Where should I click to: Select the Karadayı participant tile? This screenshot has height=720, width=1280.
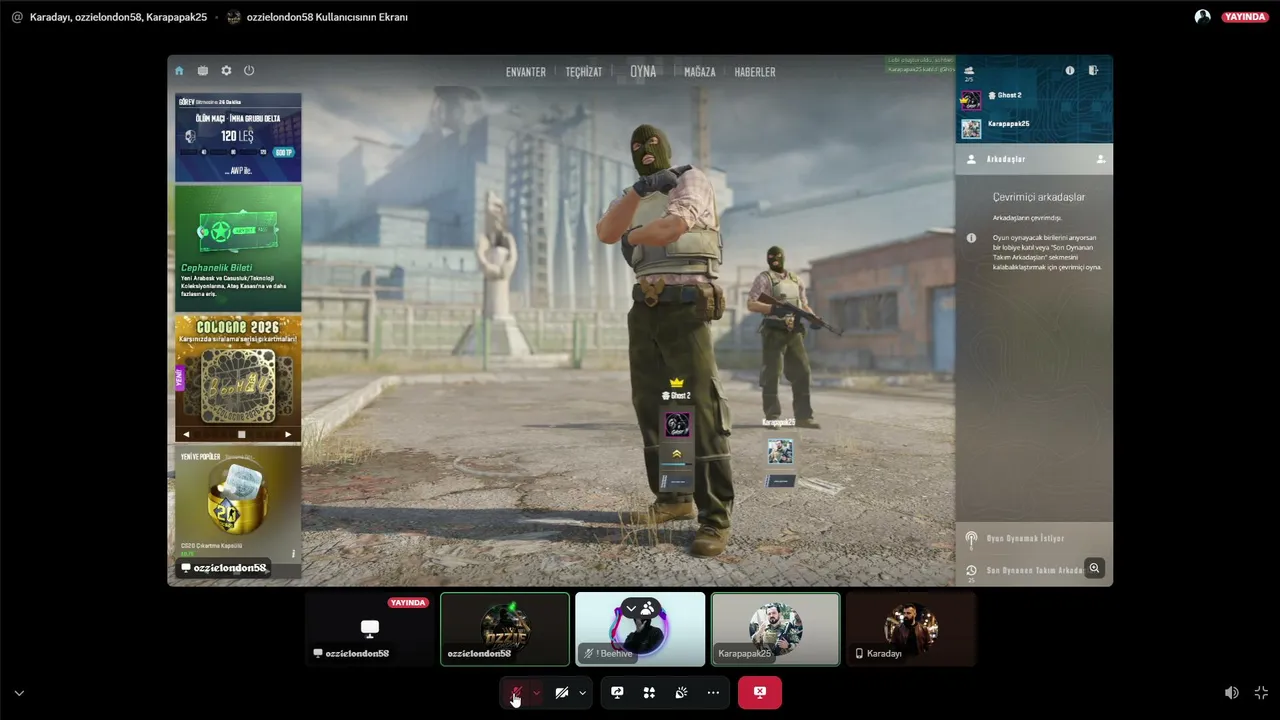911,629
